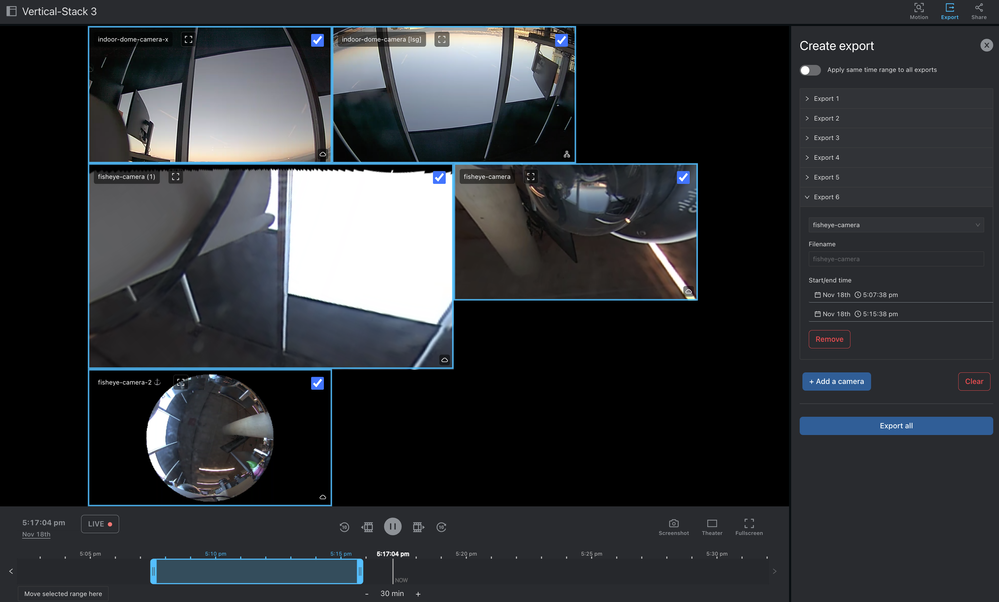Skip back 10 seconds

[344, 527]
